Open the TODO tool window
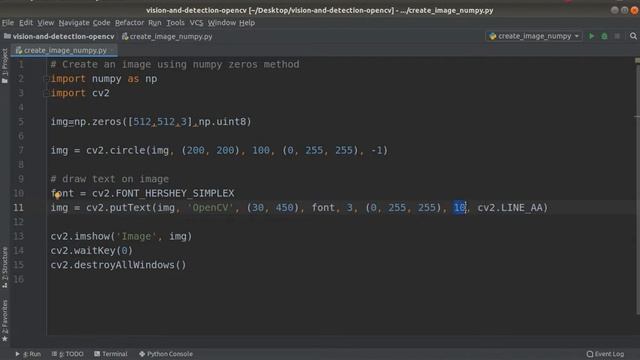 pos(68,354)
